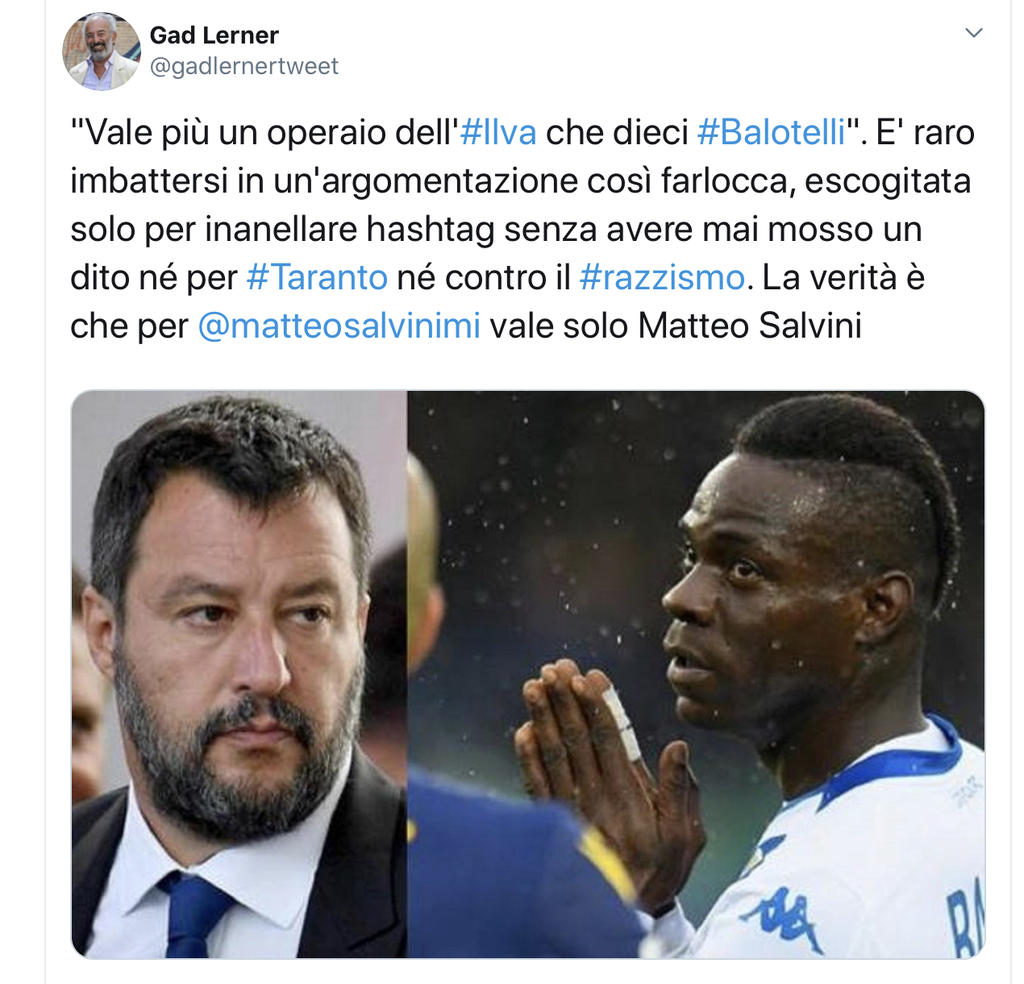Click the blue tie in the left photo
The height and width of the screenshot is (984, 1024).
pyautogui.click(x=193, y=913)
